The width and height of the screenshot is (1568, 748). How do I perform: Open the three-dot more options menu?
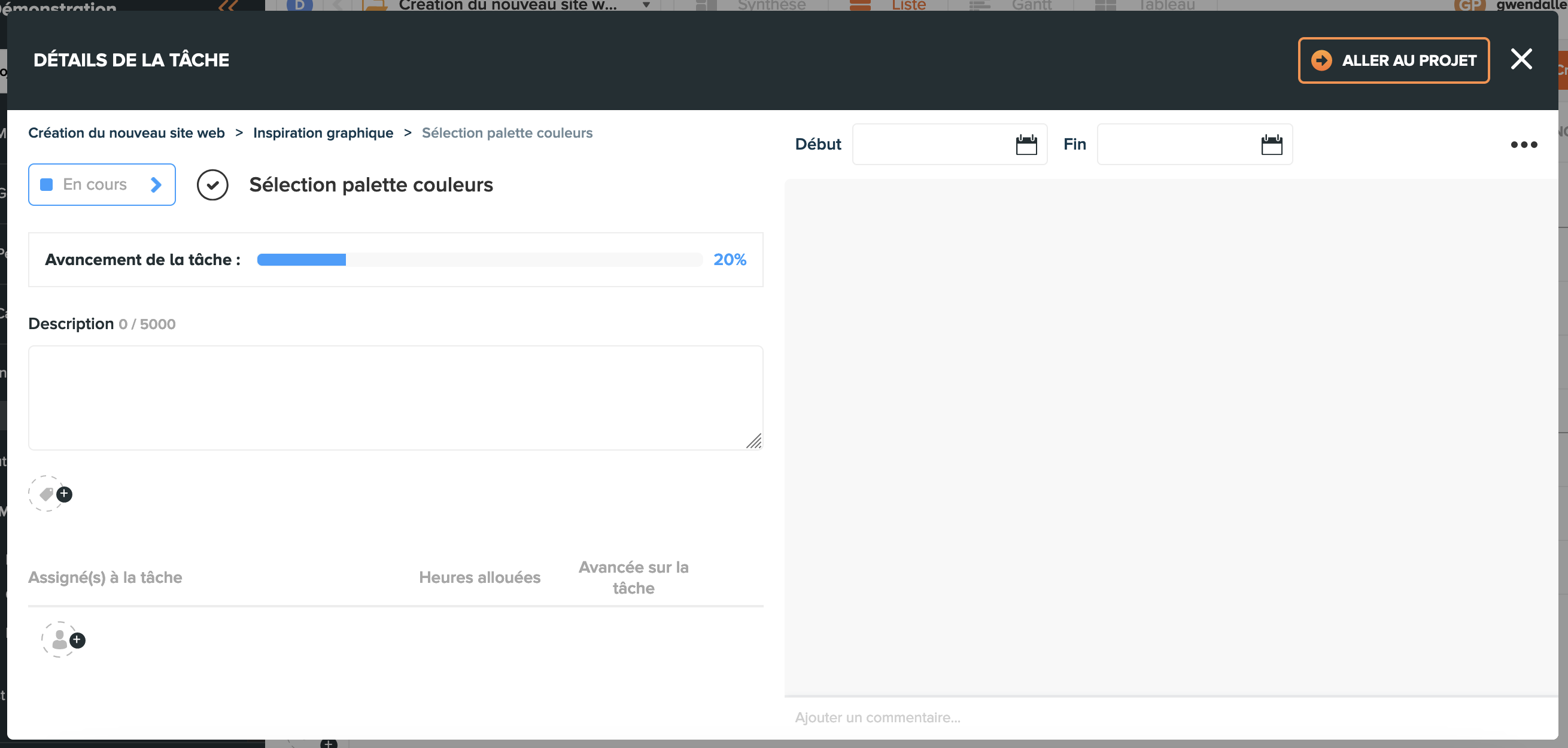point(1524,145)
